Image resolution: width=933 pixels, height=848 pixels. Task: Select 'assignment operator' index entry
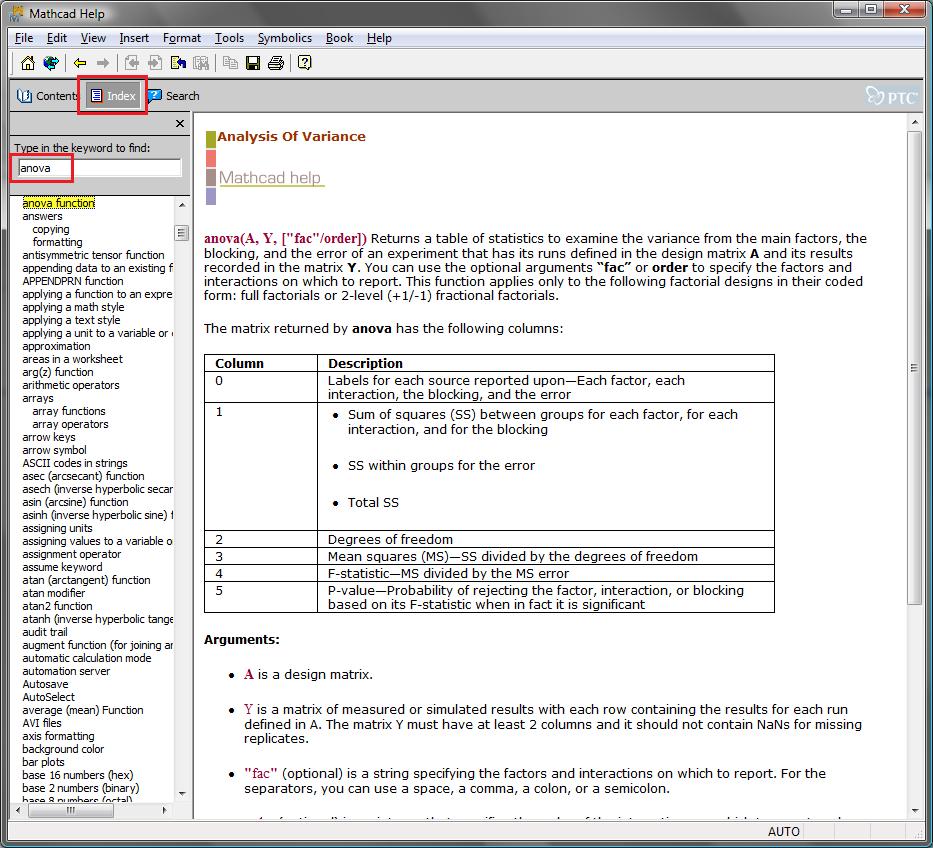71,554
